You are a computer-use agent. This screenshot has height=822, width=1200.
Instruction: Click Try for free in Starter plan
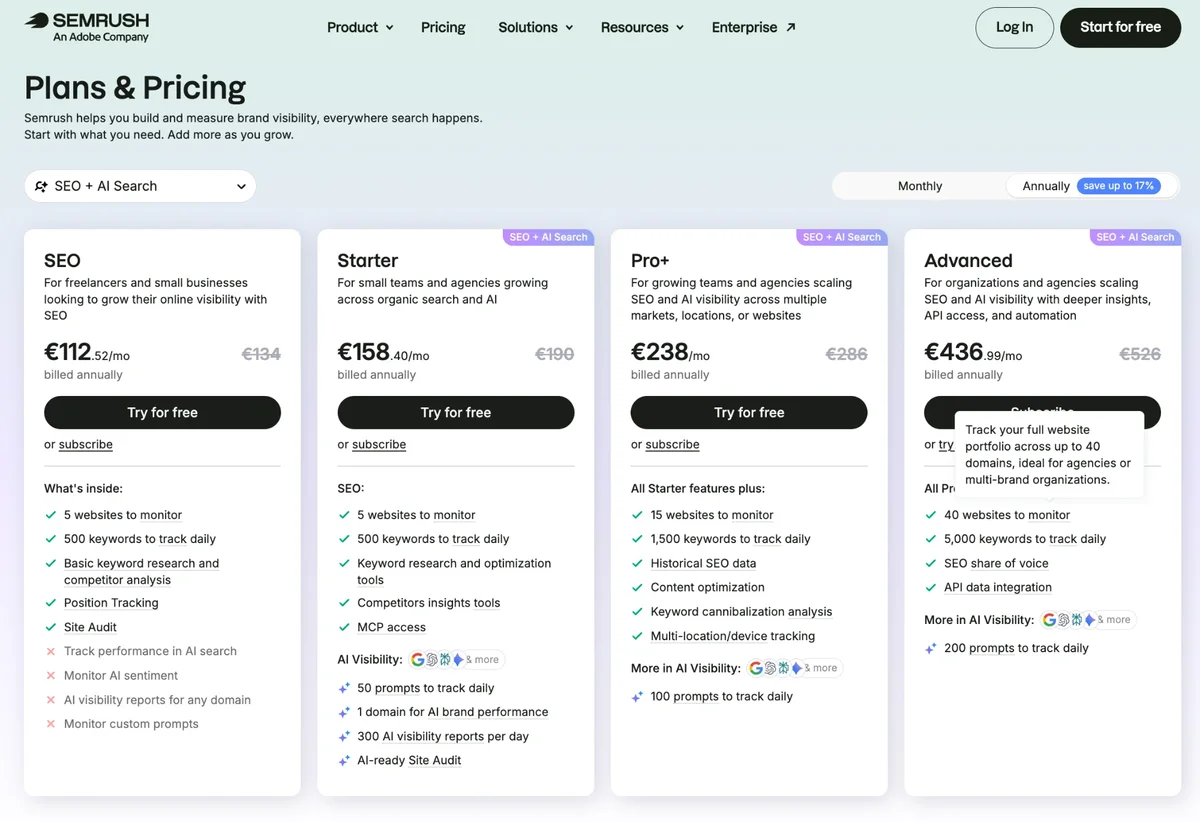point(456,412)
